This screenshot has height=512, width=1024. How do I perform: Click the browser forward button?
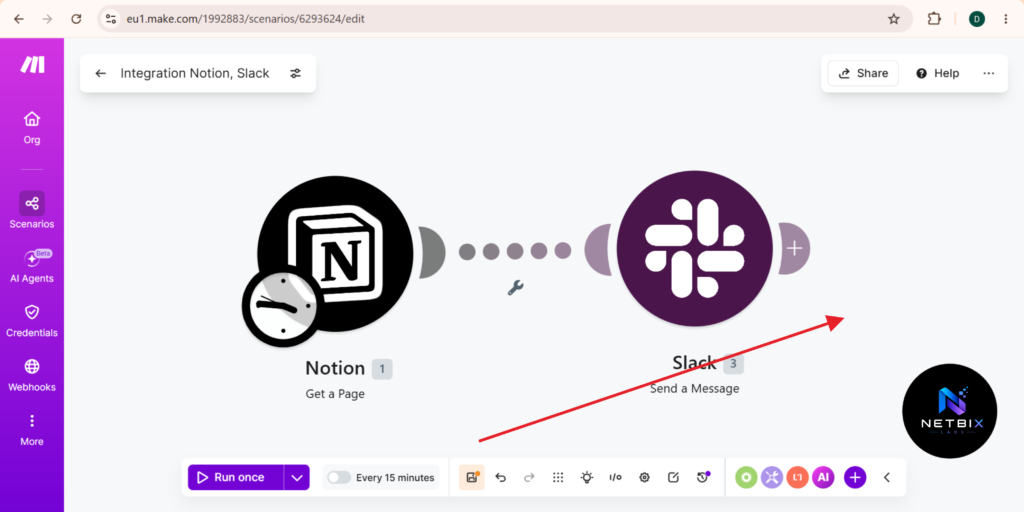pos(47,19)
